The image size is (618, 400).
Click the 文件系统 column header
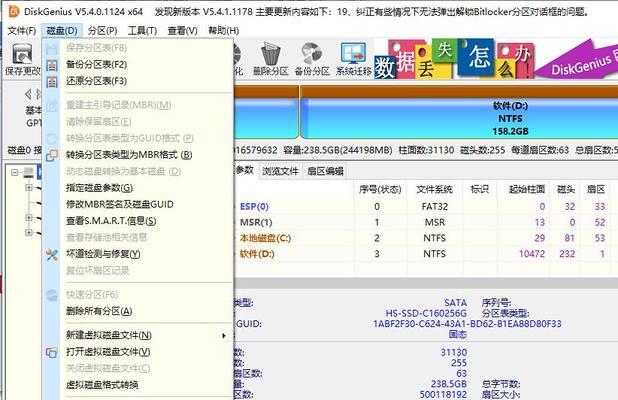(434, 190)
